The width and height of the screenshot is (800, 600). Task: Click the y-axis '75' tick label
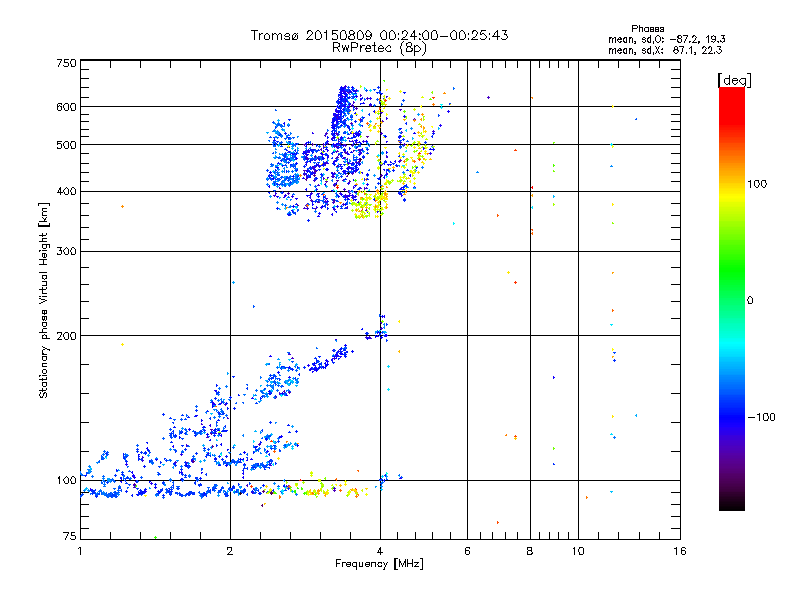coord(70,536)
